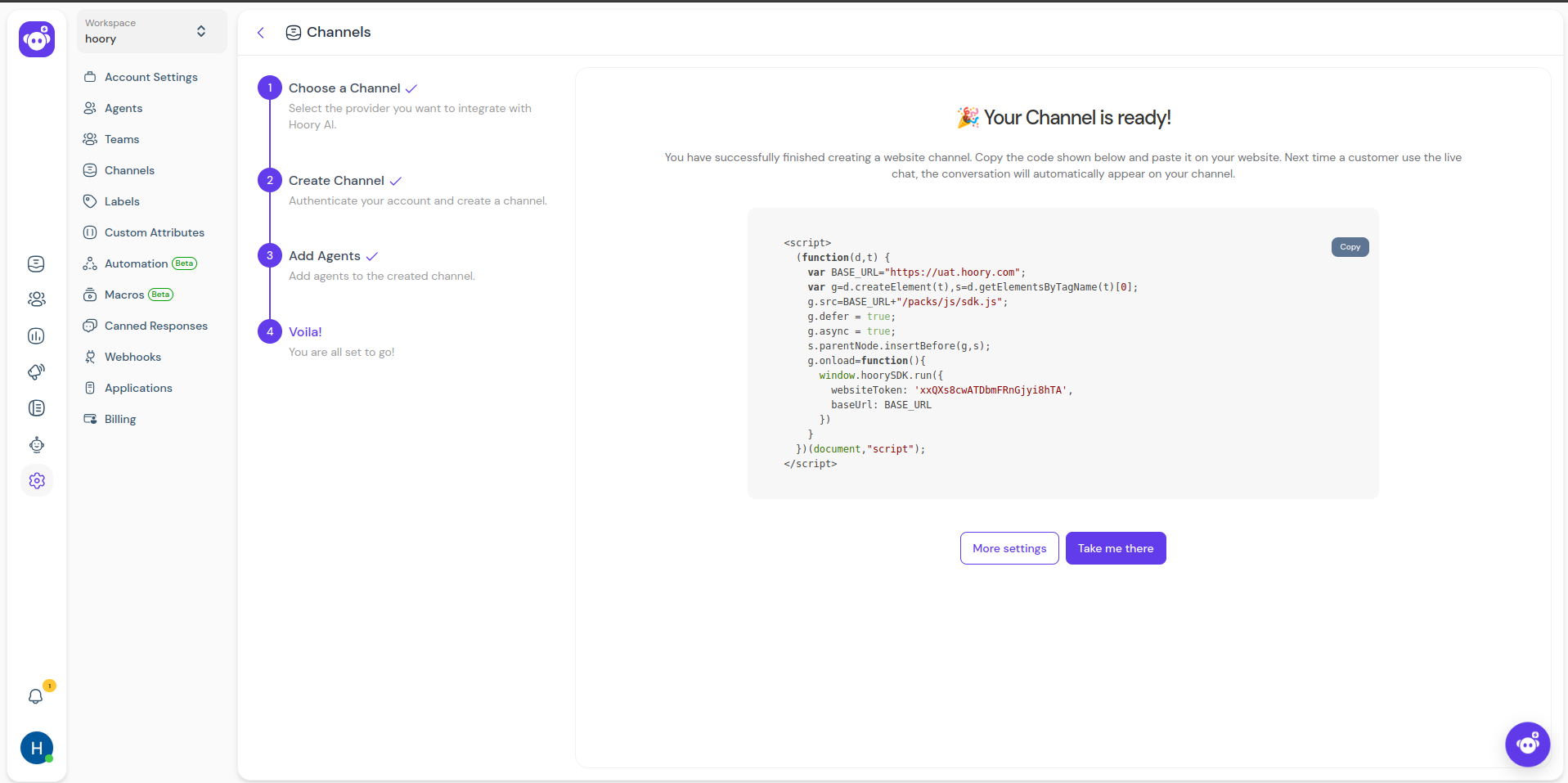
Task: Click the Take me there button
Action: click(x=1116, y=548)
